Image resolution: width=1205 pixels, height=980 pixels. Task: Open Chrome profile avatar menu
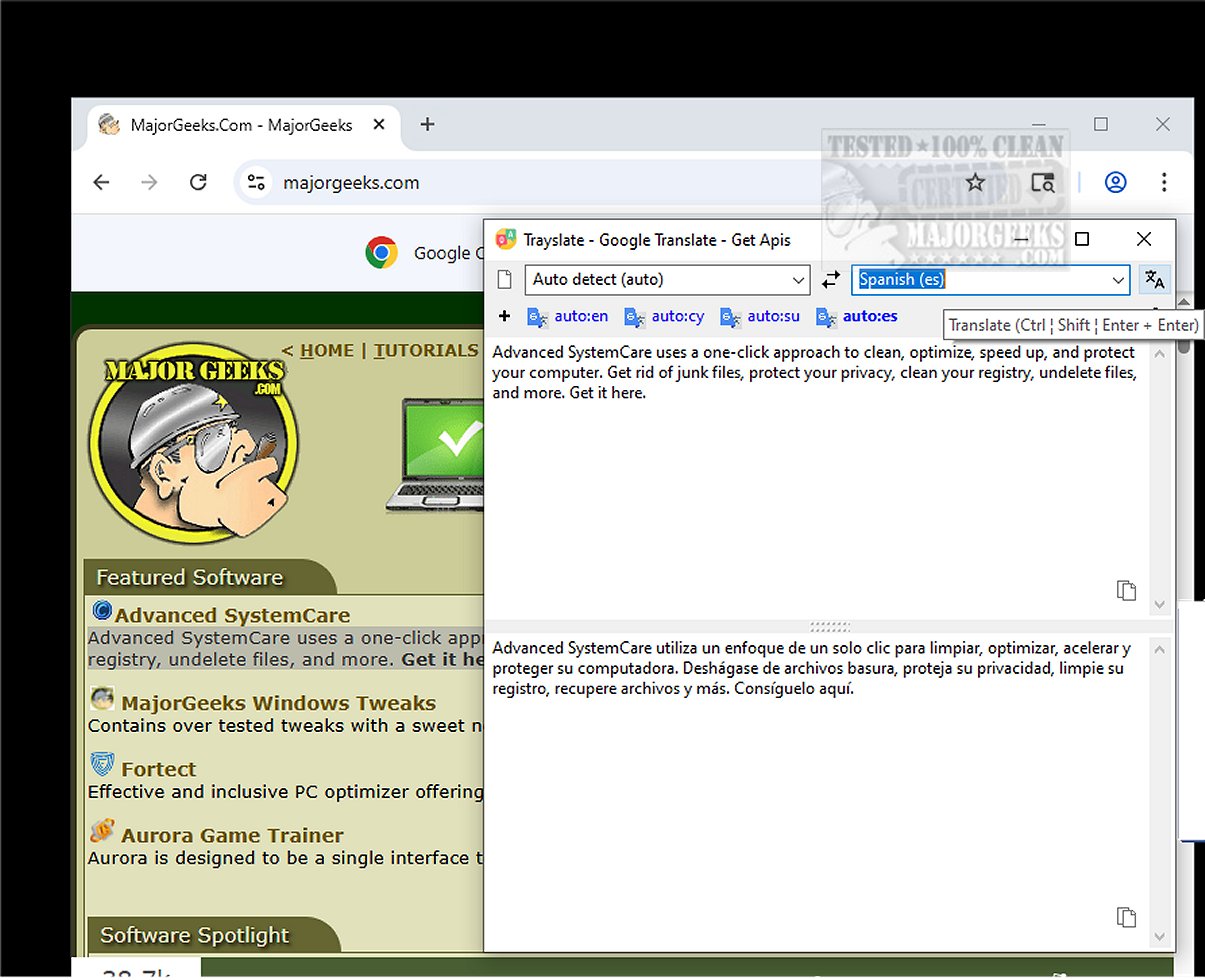pyautogui.click(x=1115, y=182)
